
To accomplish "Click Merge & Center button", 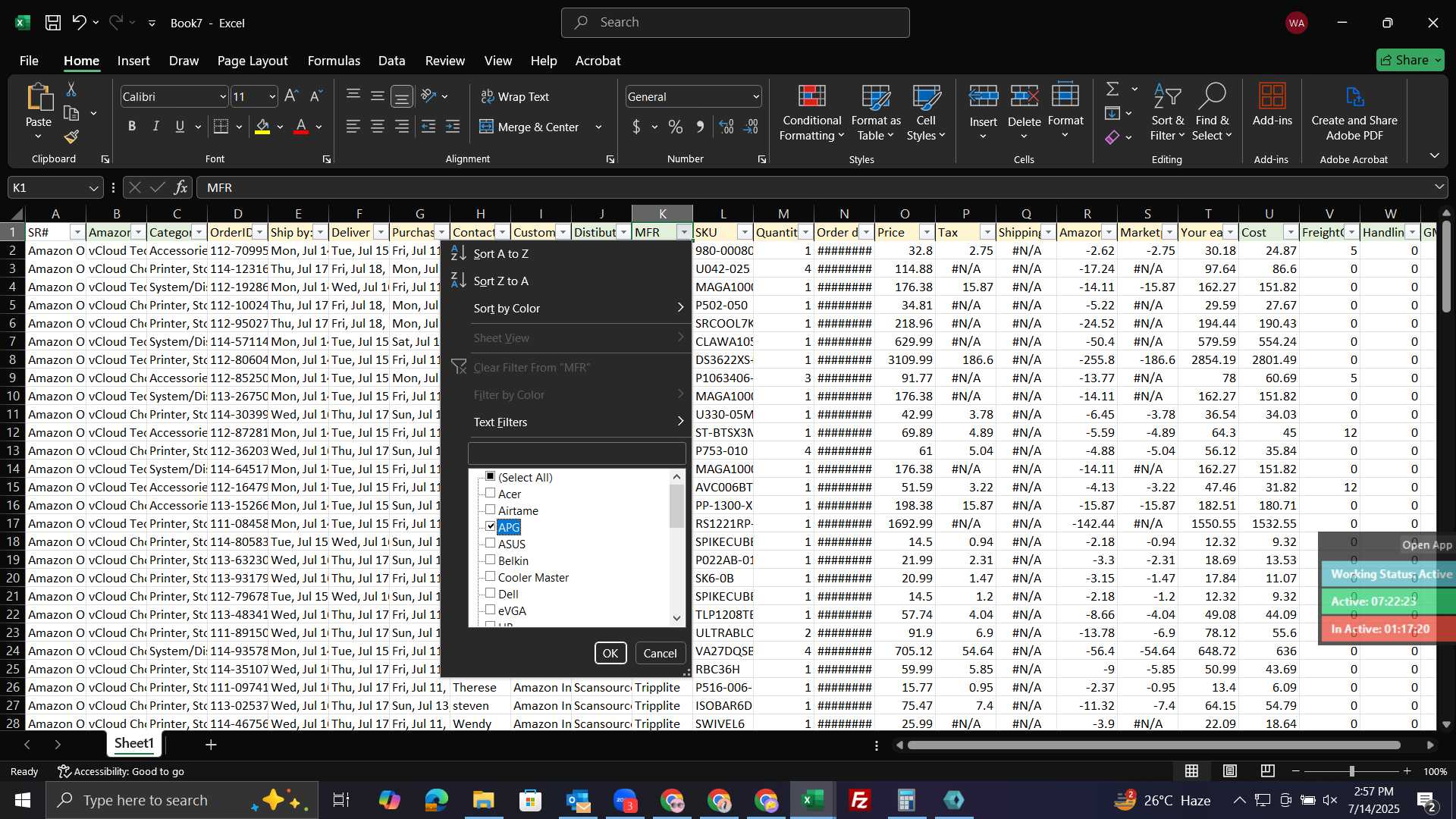I will pyautogui.click(x=530, y=127).
